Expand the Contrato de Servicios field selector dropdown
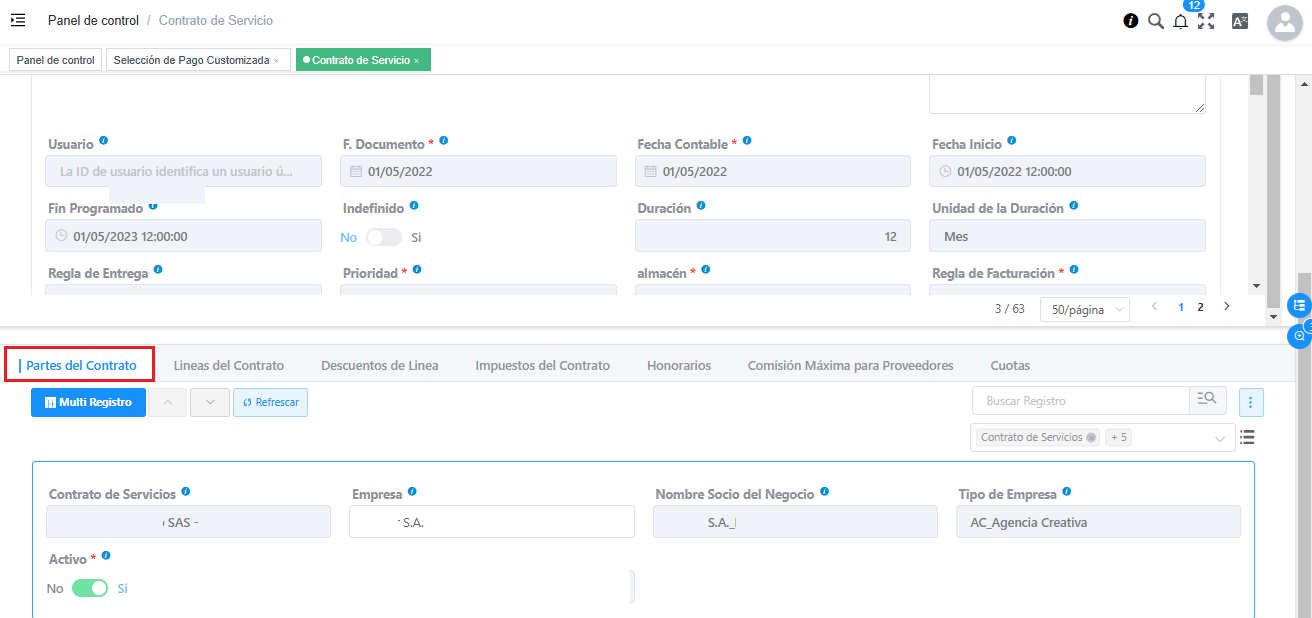Image resolution: width=1312 pixels, height=618 pixels. pos(1219,438)
